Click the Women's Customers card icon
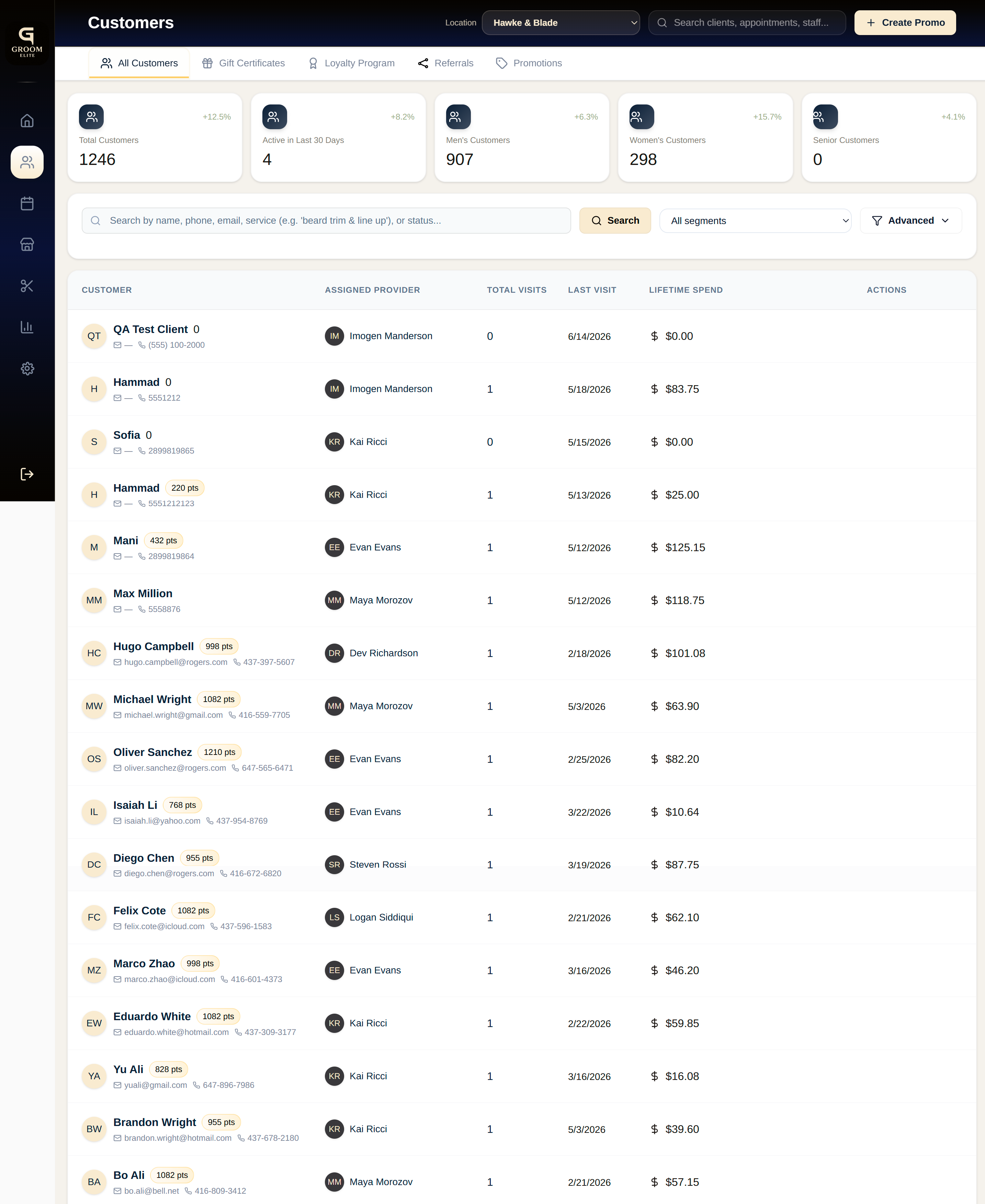 click(642, 117)
